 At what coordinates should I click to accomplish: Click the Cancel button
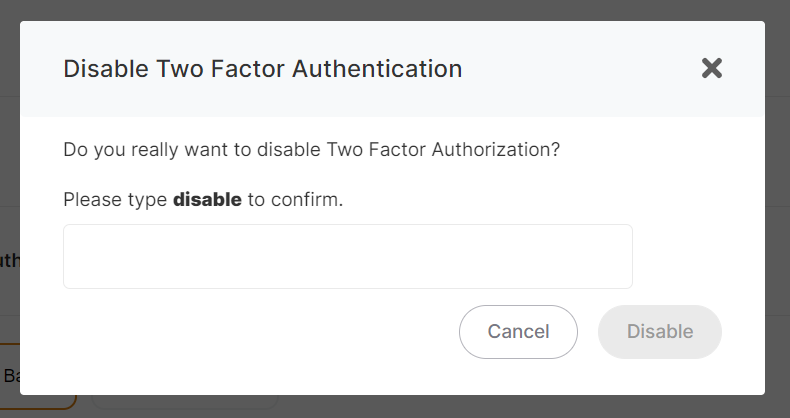(518, 332)
